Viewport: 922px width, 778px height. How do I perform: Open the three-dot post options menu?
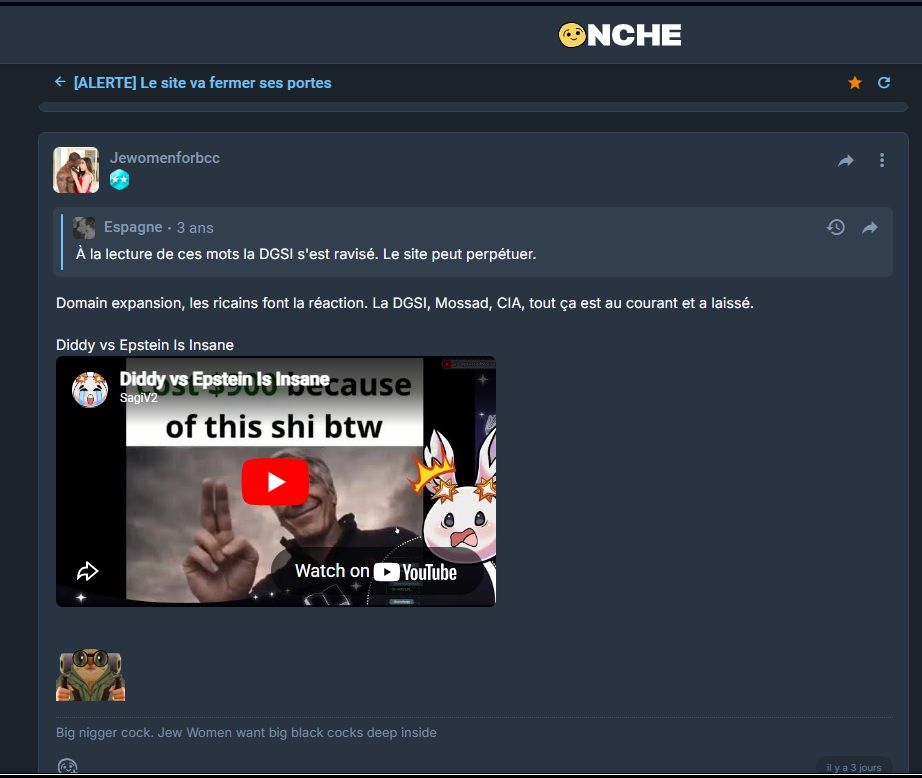(881, 160)
